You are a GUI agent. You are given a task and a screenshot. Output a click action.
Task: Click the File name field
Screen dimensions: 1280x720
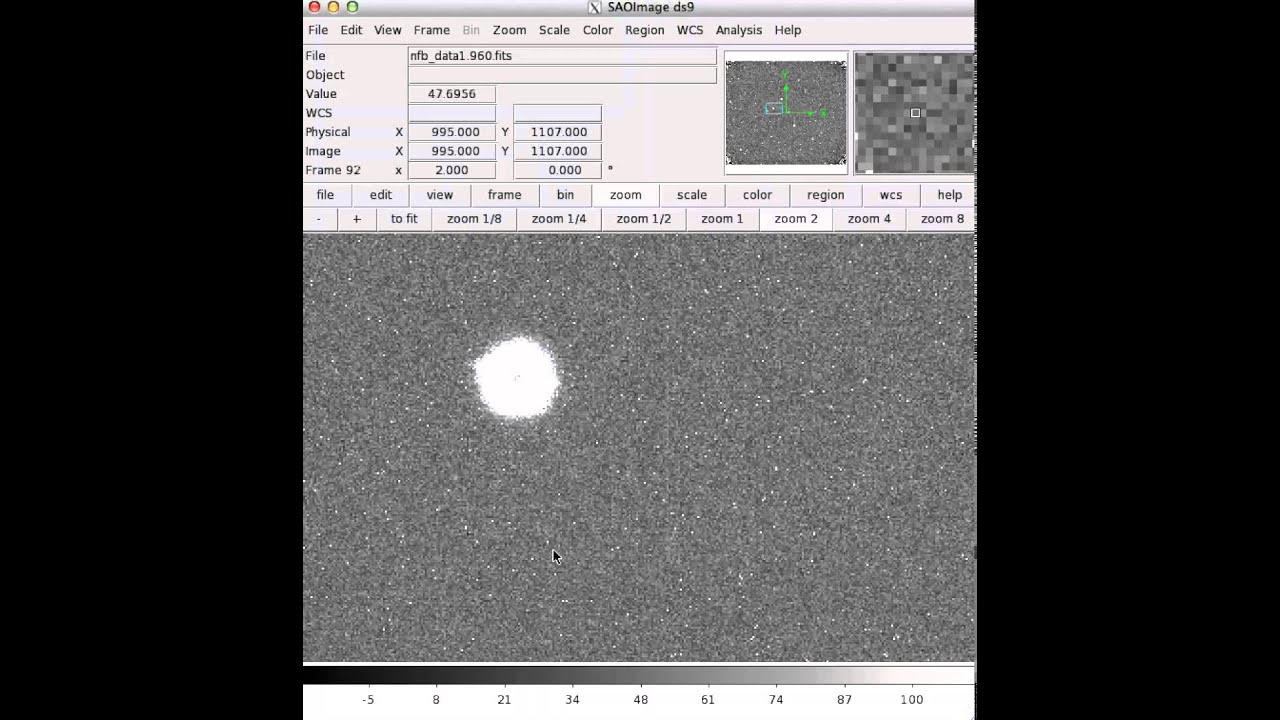562,56
